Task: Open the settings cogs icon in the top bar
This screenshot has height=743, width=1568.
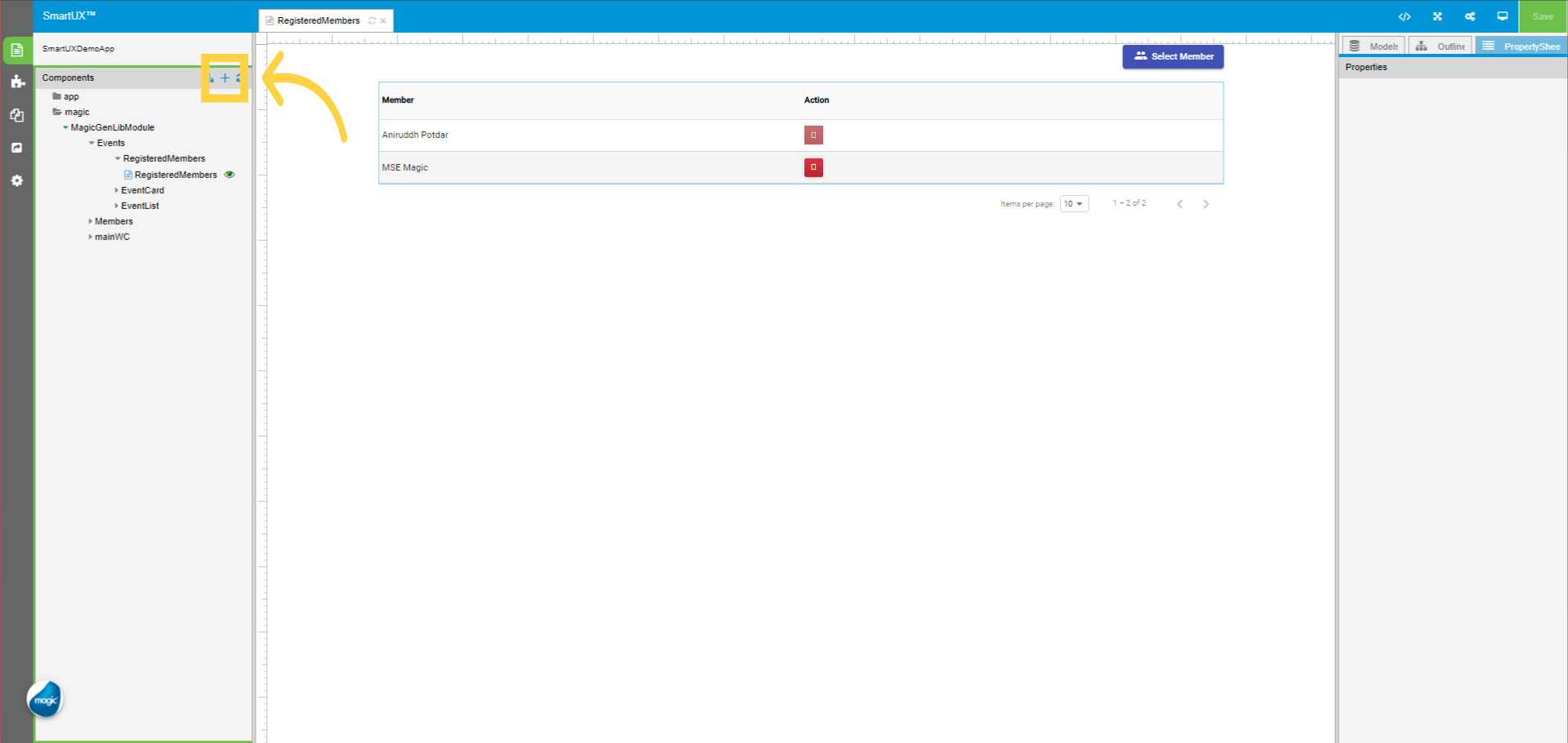Action: [1470, 16]
